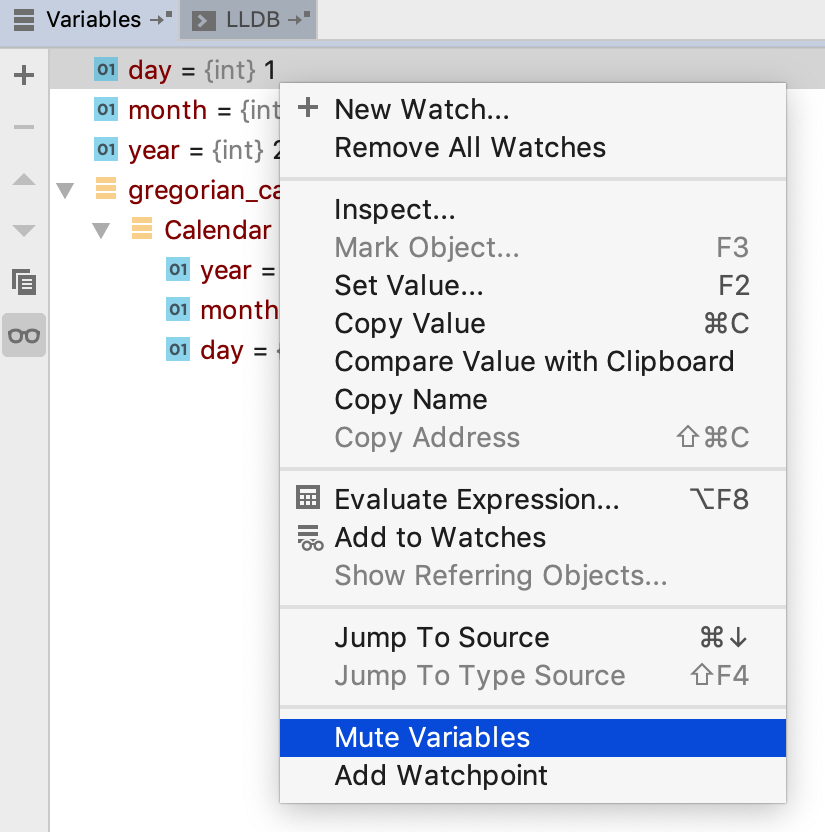Toggle the Show Watches glasses icon

[x=24, y=335]
